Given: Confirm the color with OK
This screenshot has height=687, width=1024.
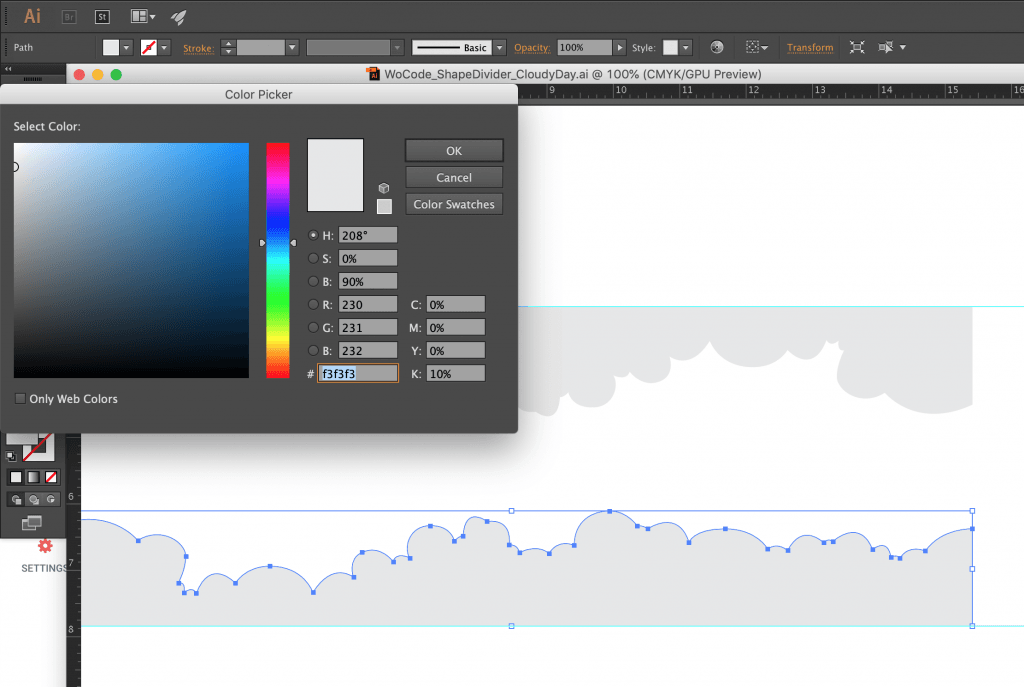Looking at the screenshot, I should tap(453, 150).
